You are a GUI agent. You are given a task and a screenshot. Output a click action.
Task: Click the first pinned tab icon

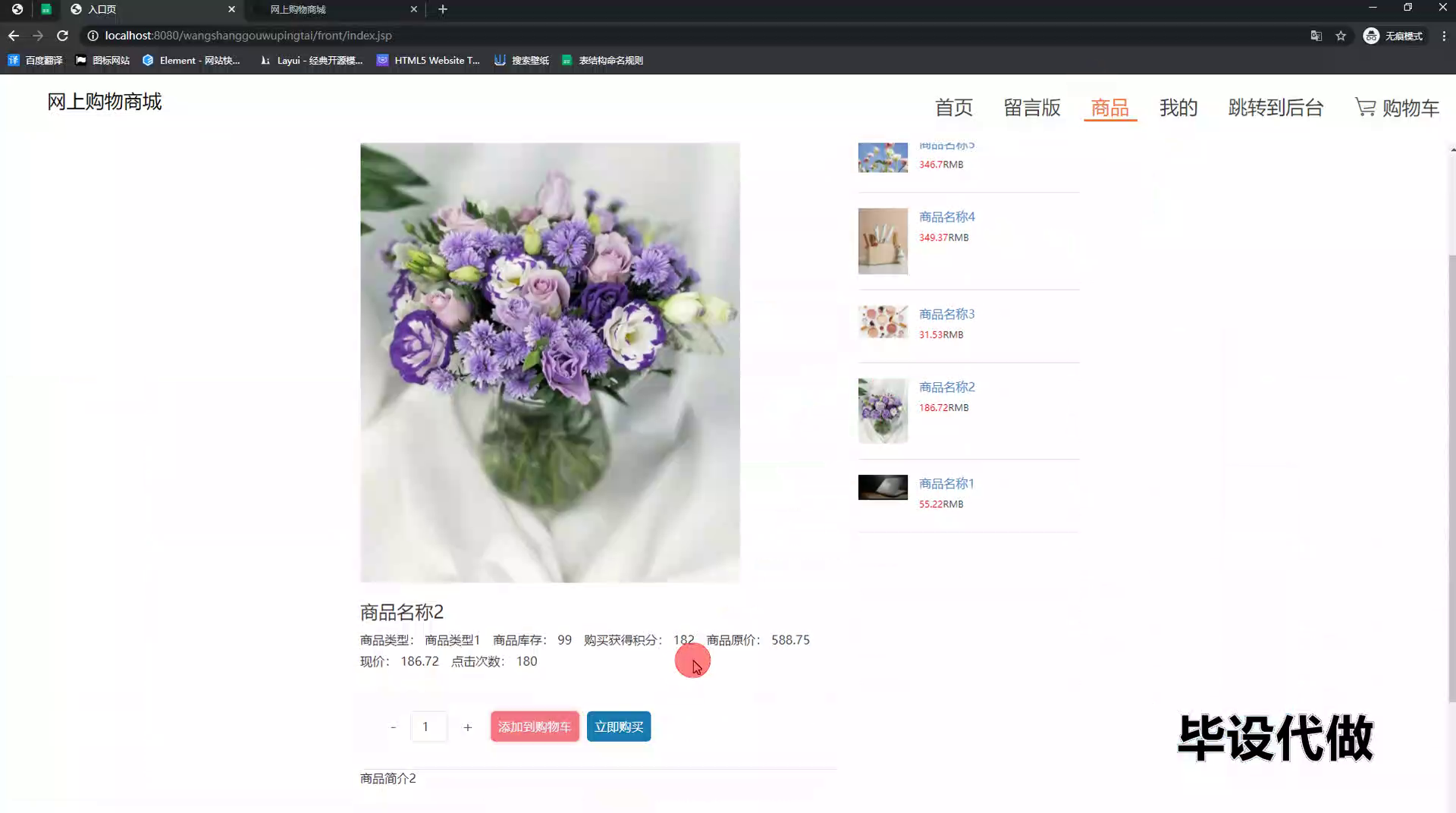coord(17,9)
